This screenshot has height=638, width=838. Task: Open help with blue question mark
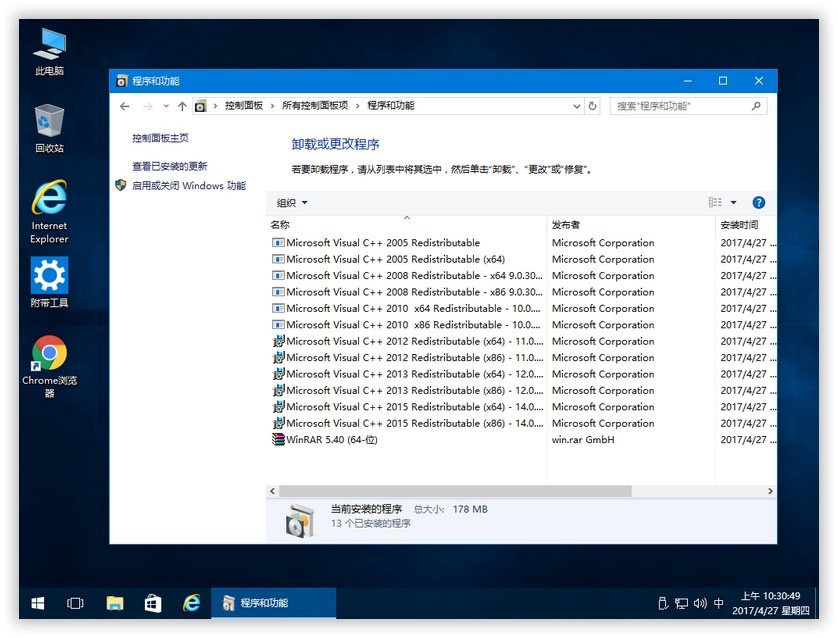[758, 203]
